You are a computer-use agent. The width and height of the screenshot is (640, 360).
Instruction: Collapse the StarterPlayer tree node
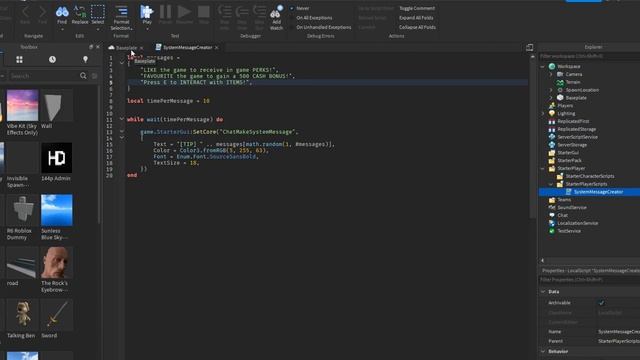click(543, 168)
